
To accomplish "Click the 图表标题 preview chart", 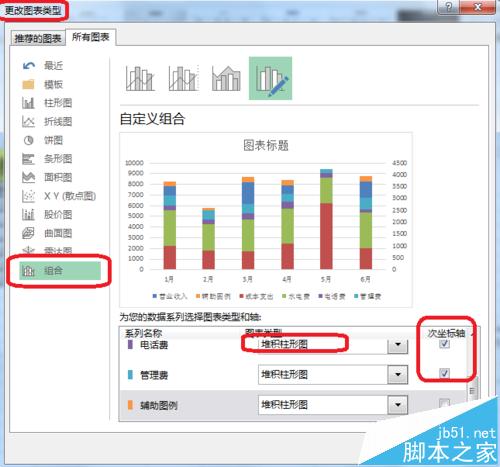I will pyautogui.click(x=266, y=220).
